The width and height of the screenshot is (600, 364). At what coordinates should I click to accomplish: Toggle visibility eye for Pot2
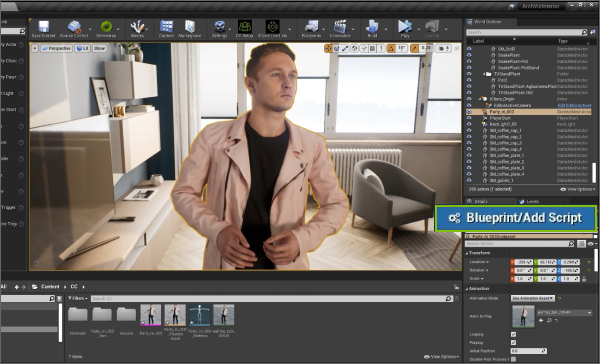469,80
